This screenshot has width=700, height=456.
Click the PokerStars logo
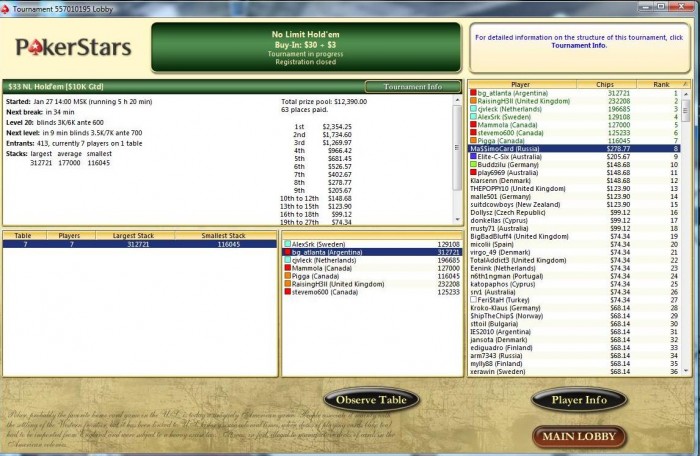[x=74, y=47]
